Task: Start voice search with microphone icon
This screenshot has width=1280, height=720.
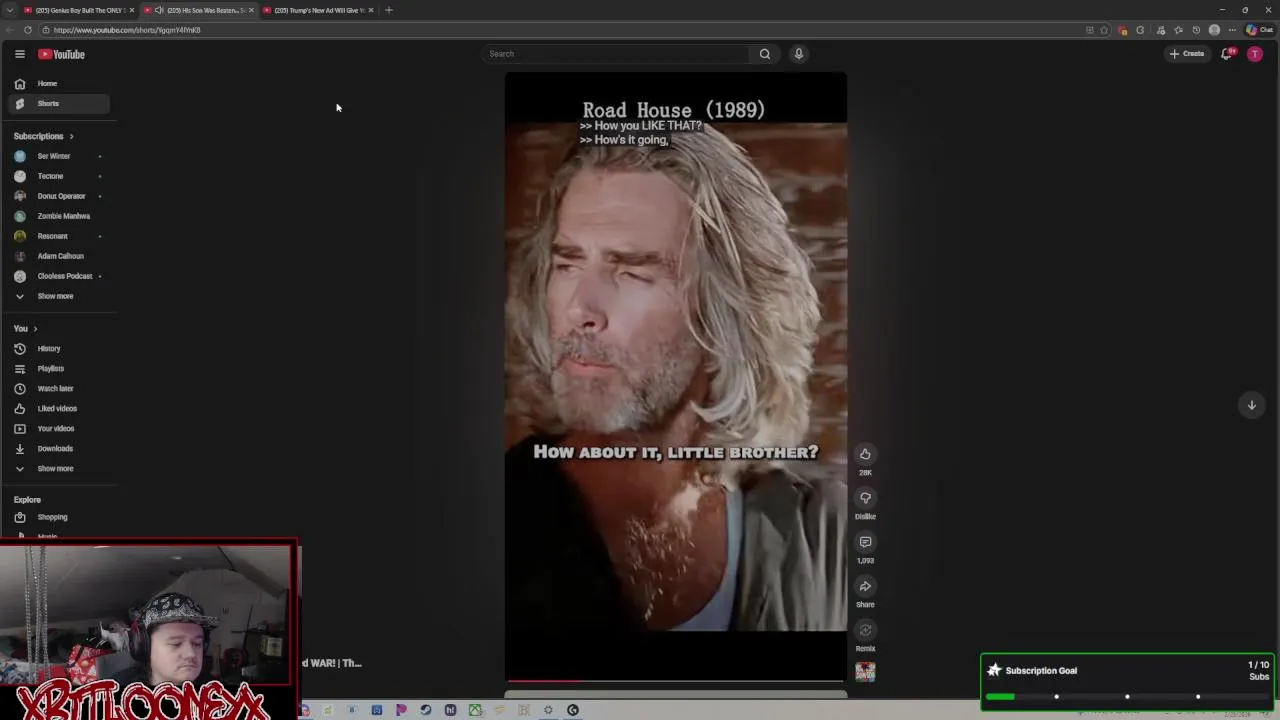Action: [799, 54]
